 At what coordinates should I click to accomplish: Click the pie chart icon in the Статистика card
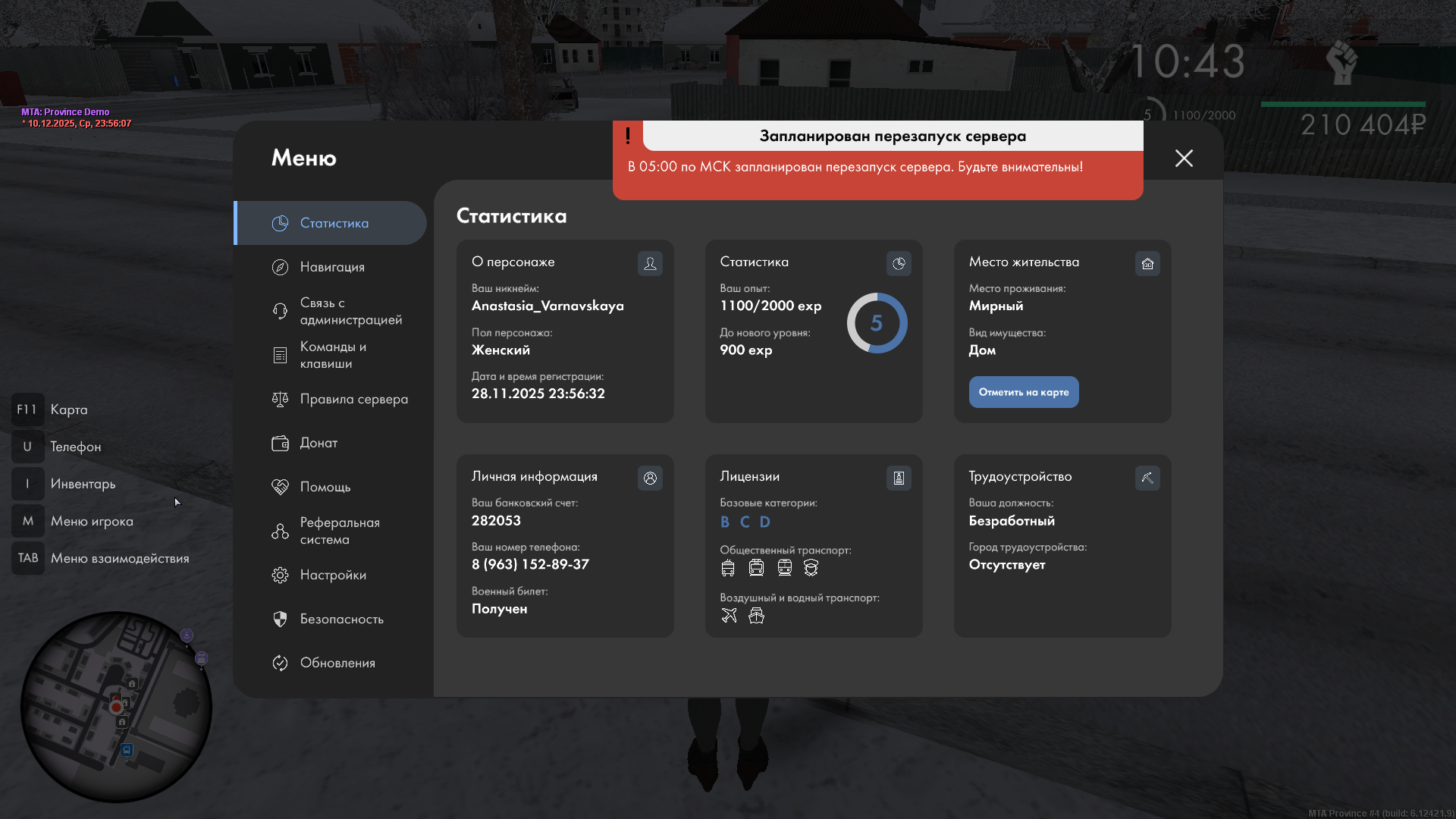point(899,263)
